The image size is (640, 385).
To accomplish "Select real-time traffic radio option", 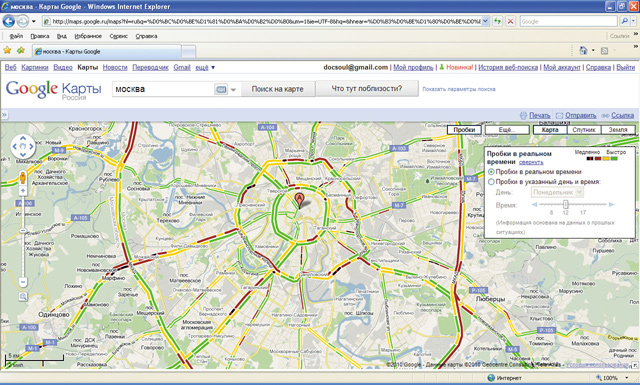I will pos(491,172).
